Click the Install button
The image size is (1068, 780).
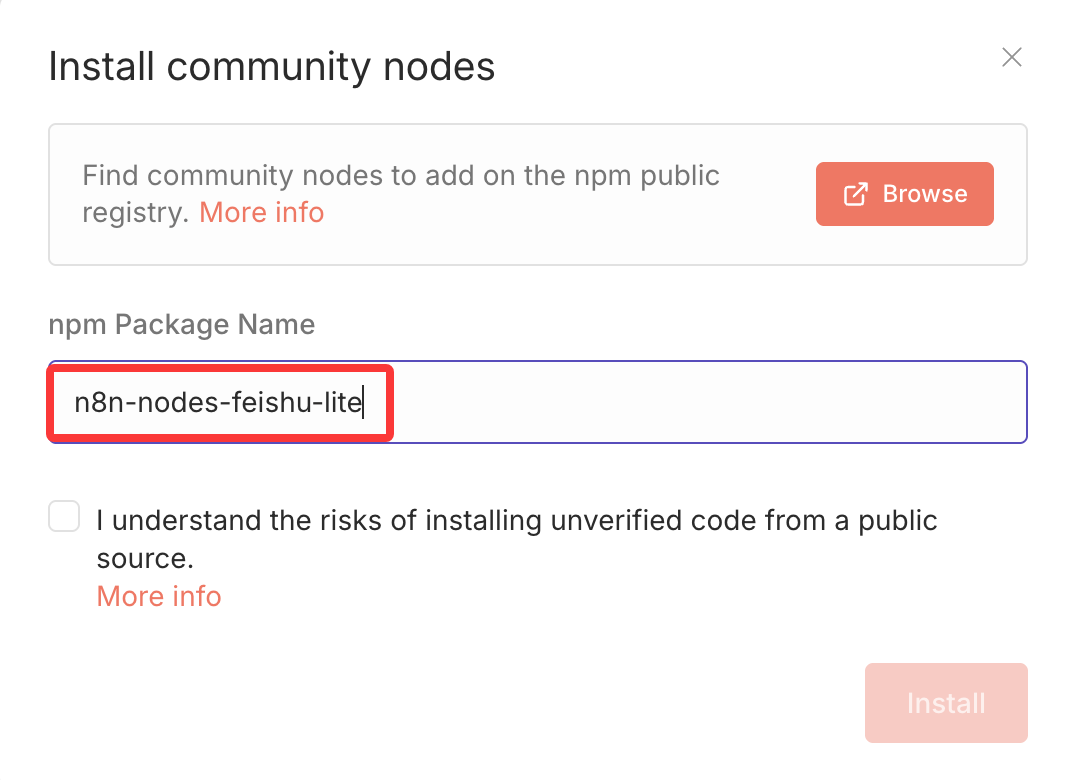(945, 703)
